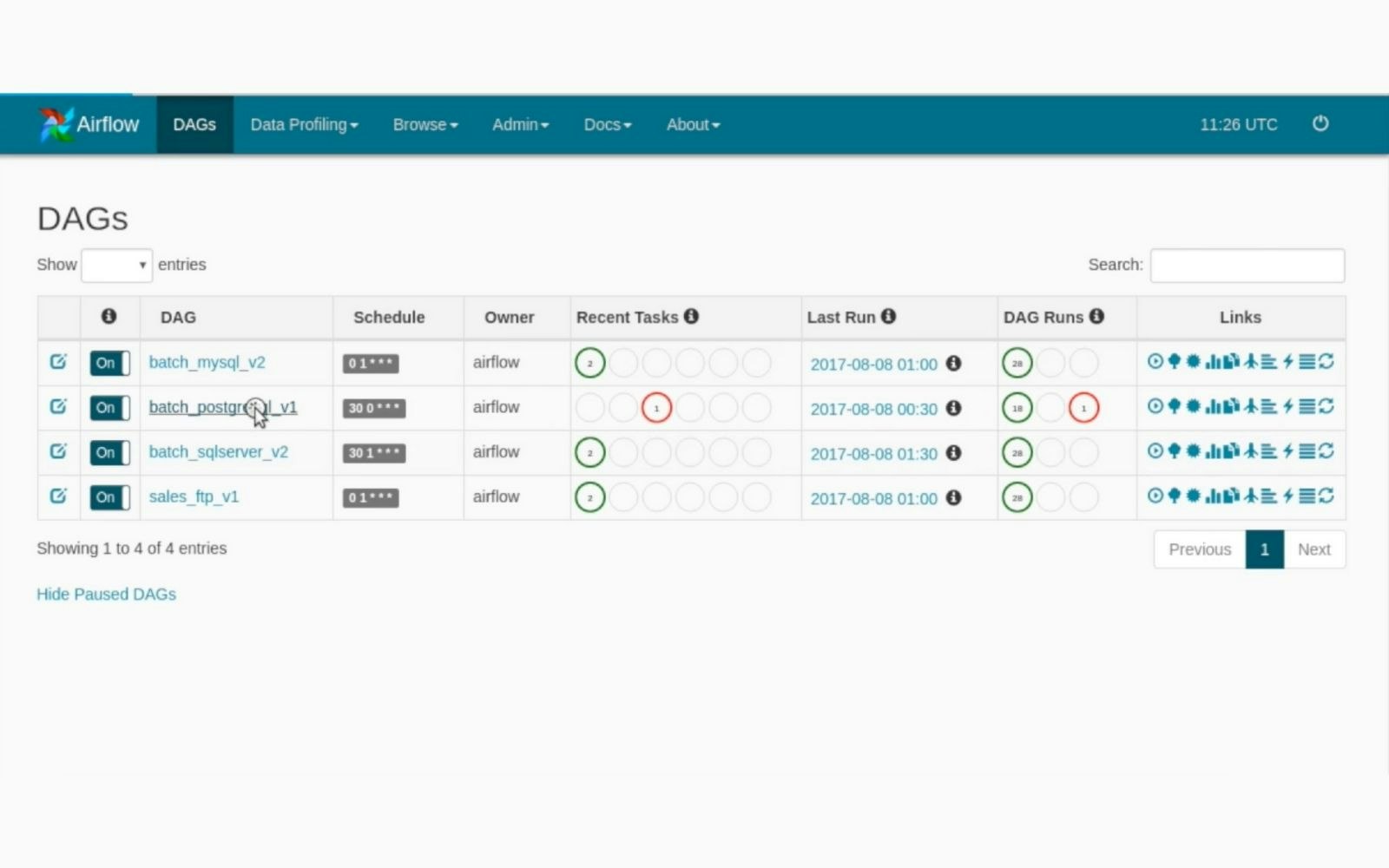Viewport: 1389px width, 868px height.
Task: Trigger the batch_sqlserver_v2 DAG play icon
Action: tap(1155, 450)
